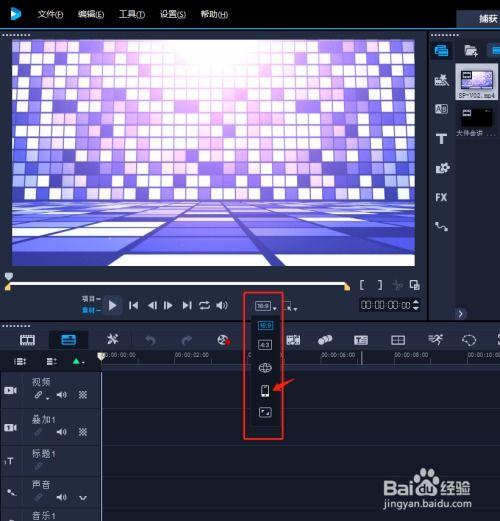
Task: Choose the 360 globe aspect option
Action: tap(265, 368)
